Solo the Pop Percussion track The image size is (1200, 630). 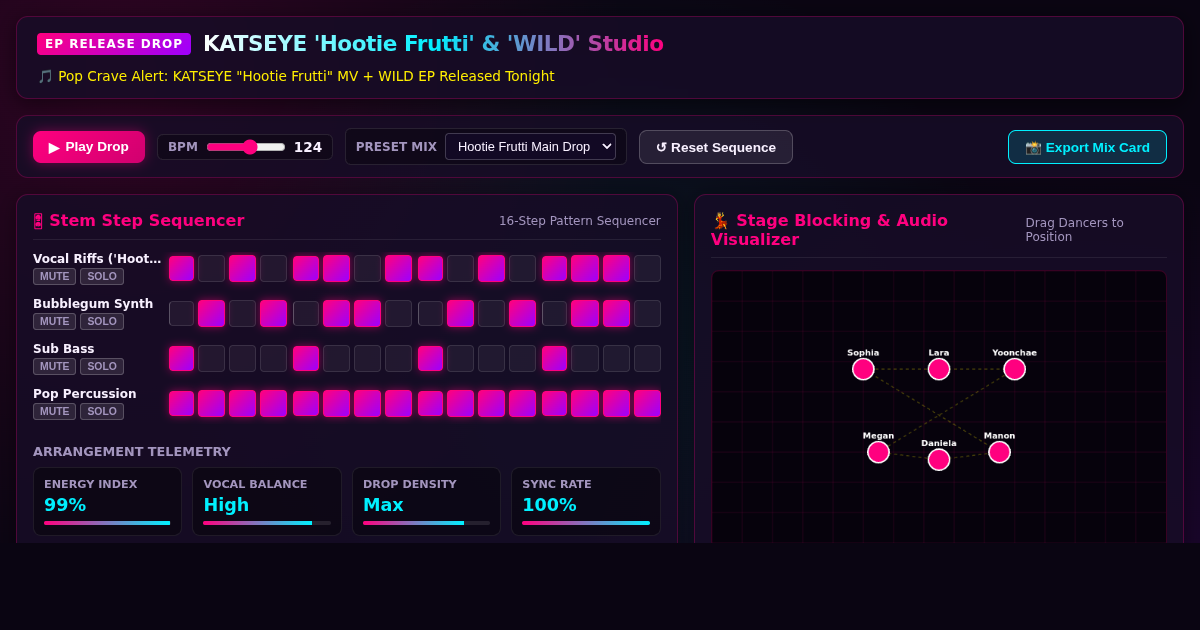pyautogui.click(x=102, y=411)
